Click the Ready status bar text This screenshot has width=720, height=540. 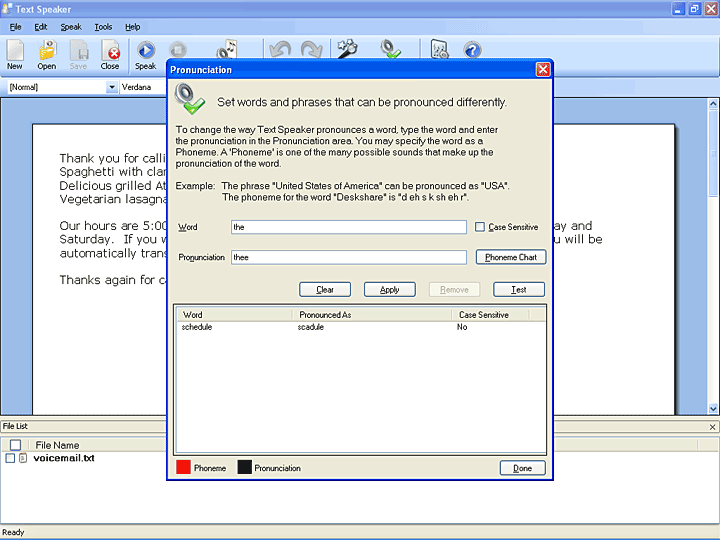pyautogui.click(x=13, y=532)
